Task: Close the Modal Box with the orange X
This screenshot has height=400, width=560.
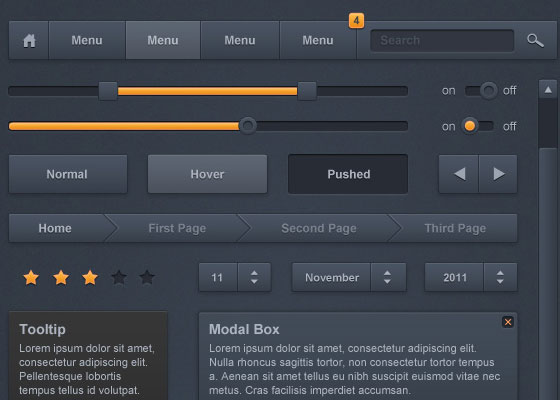Action: point(508,322)
